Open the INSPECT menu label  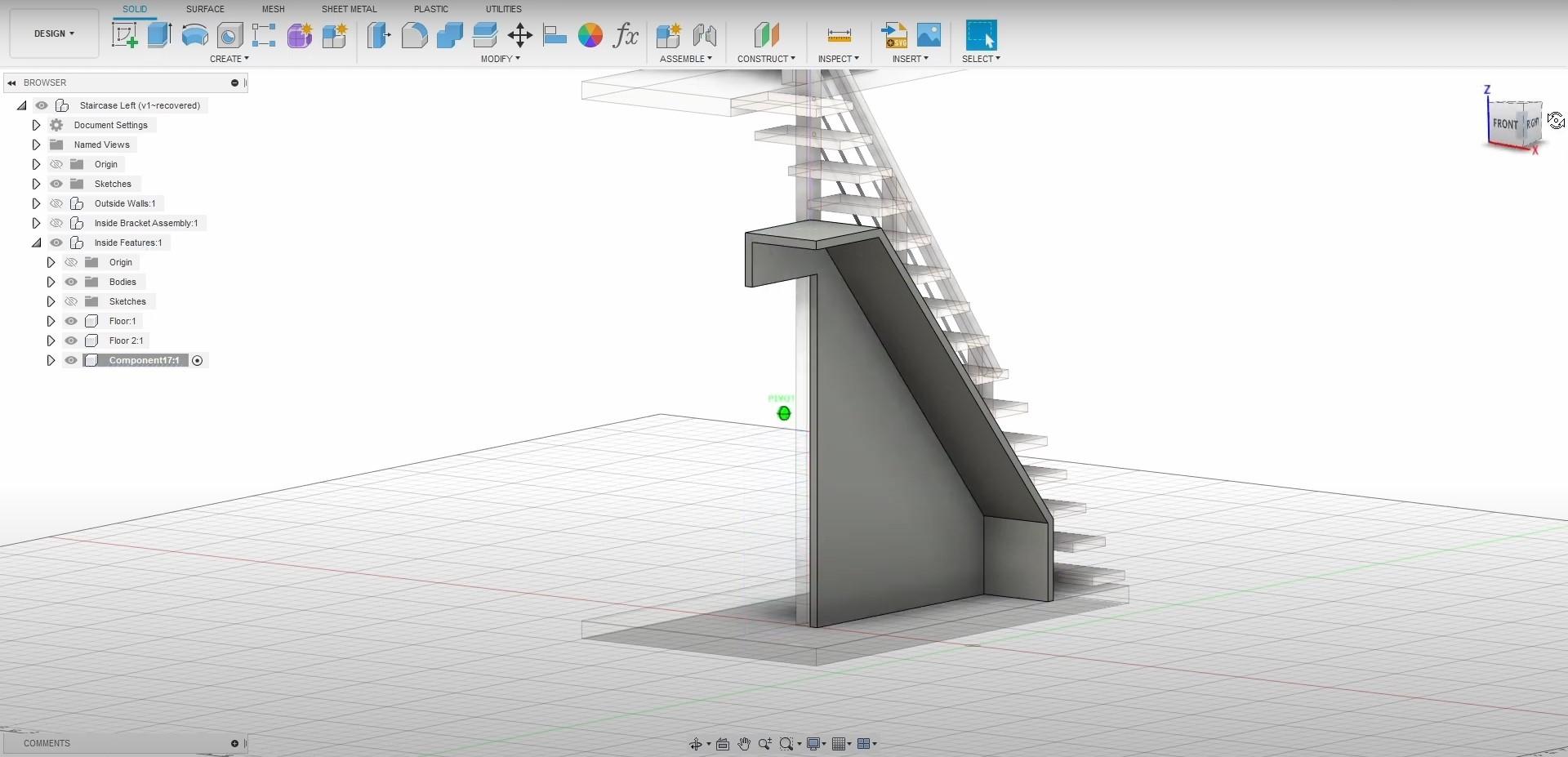[x=839, y=59]
